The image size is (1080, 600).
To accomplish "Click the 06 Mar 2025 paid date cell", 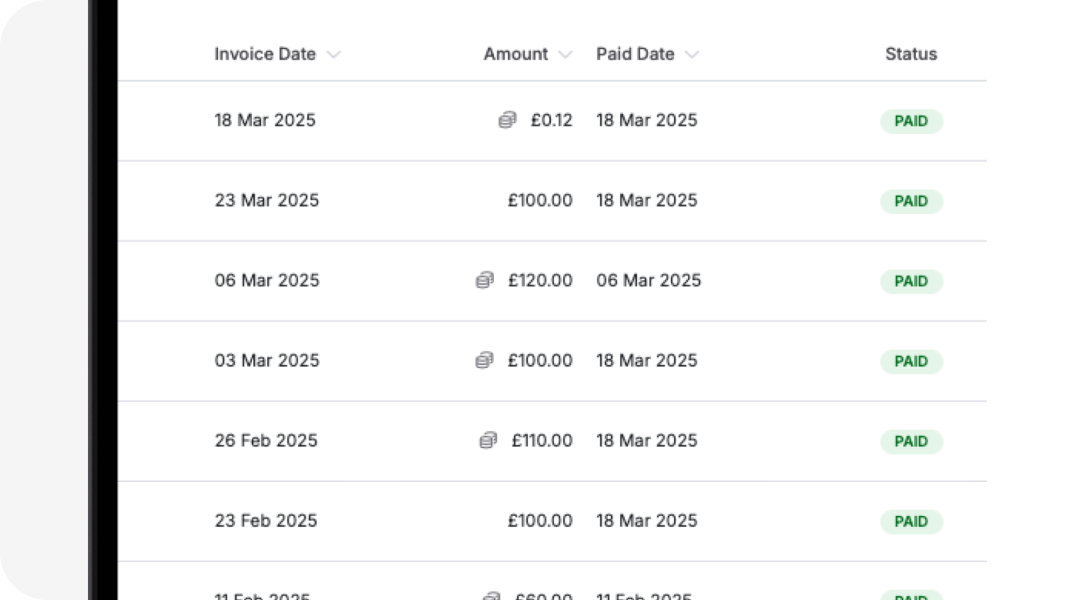I will (648, 280).
